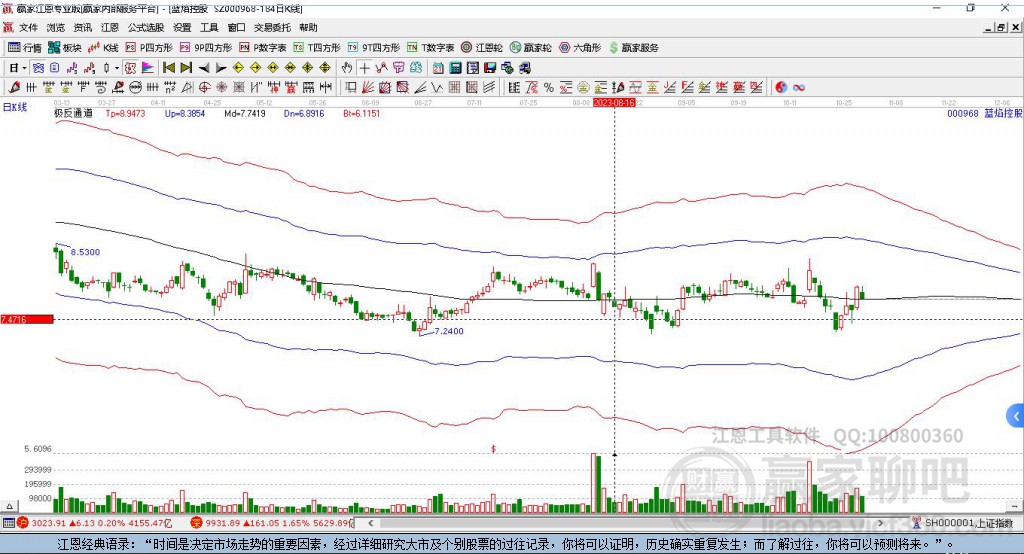The height and width of the screenshot is (554, 1024).
Task: Click the 9931.89 index status entry
Action: click(x=272, y=523)
